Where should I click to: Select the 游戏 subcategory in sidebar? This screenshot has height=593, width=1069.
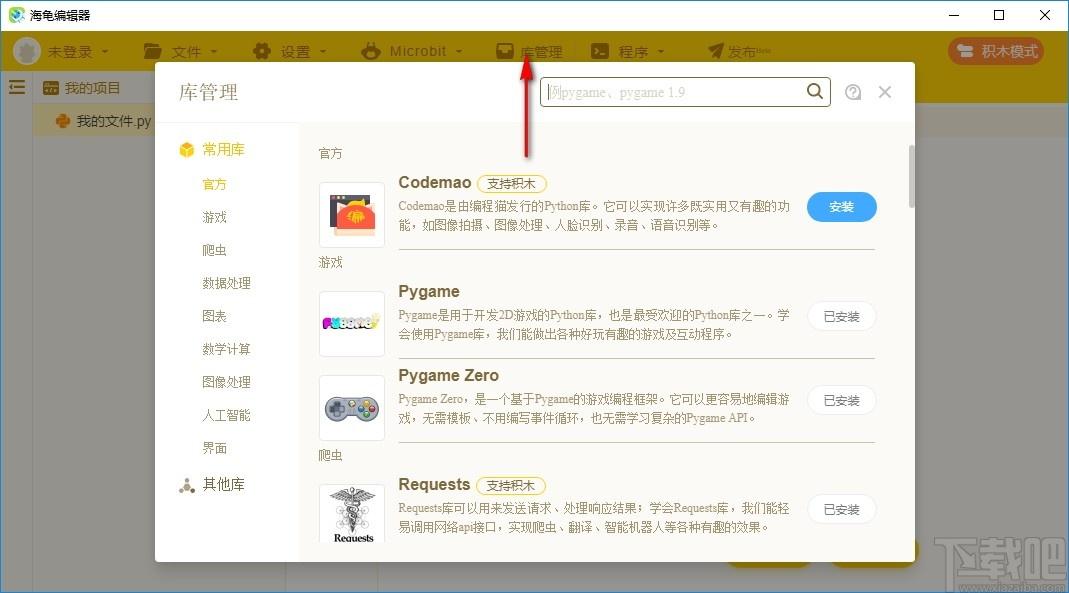pyautogui.click(x=214, y=217)
